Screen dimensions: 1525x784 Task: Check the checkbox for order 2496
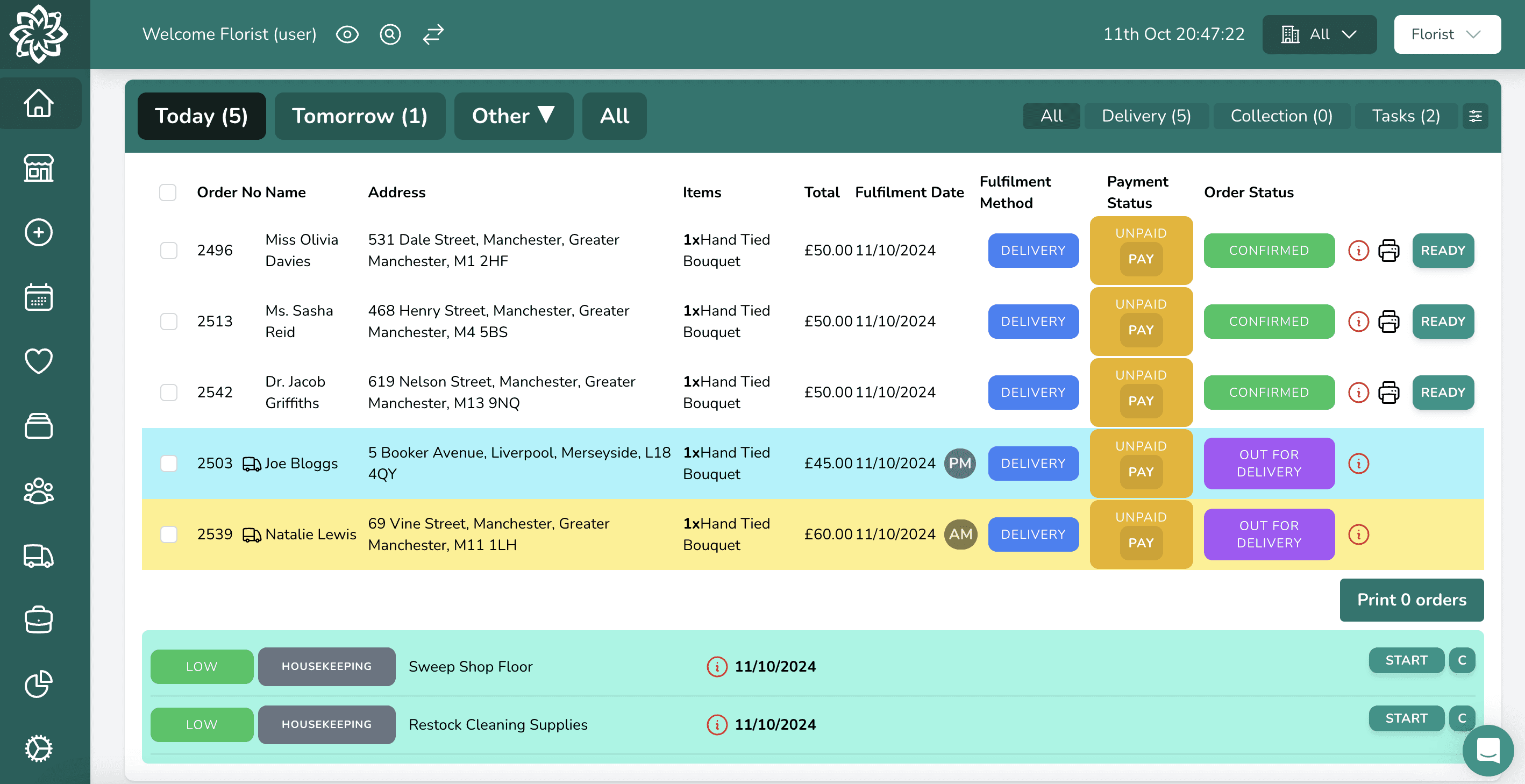169,250
